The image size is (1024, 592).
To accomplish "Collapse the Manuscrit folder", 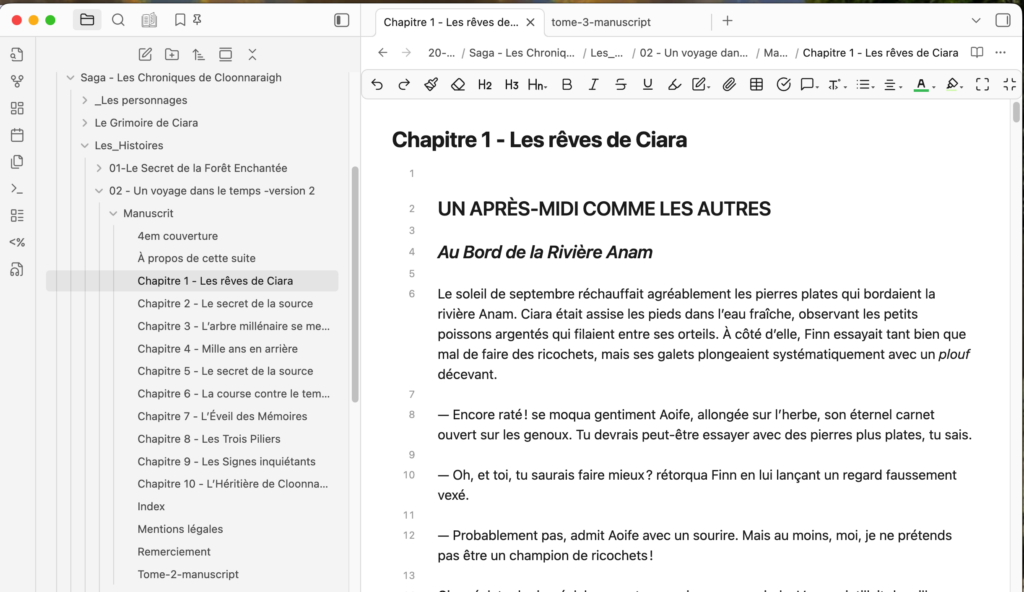I will click(113, 213).
